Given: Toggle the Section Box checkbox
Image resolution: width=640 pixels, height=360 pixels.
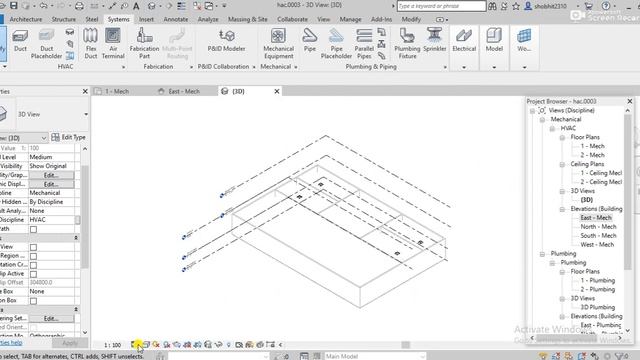Looking at the screenshot, I should tap(33, 301).
